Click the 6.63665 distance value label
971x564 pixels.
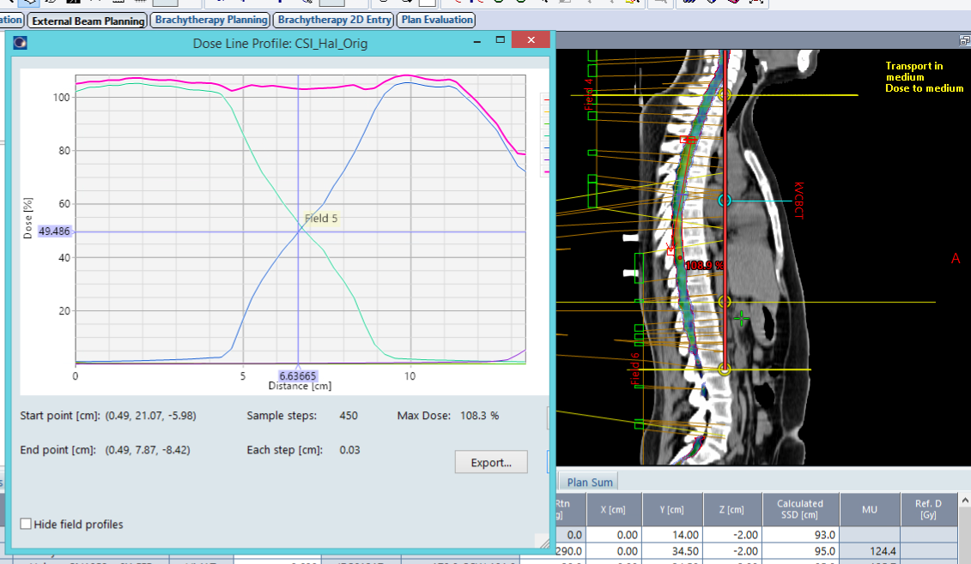pyautogui.click(x=298, y=376)
